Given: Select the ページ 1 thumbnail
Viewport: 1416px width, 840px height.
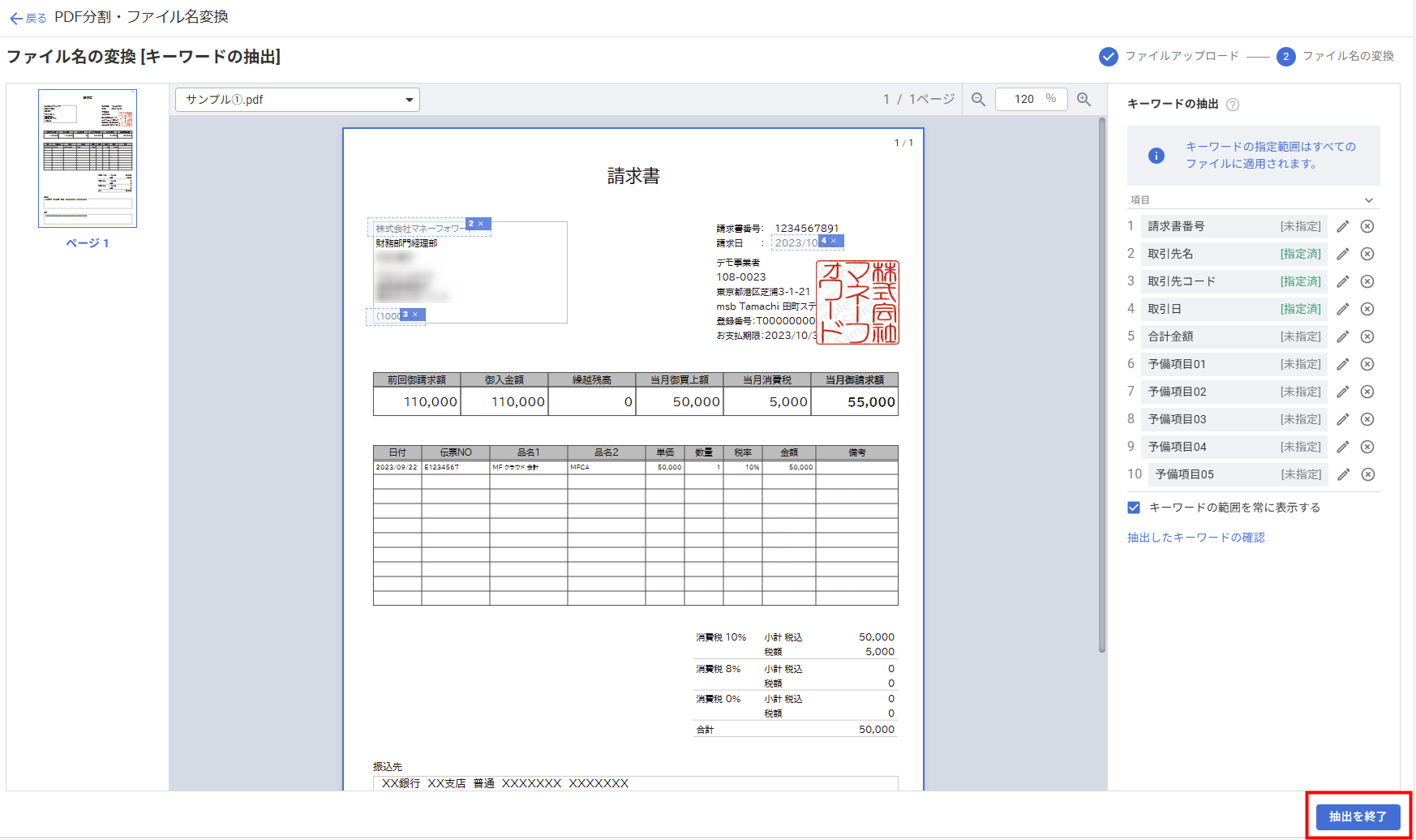Looking at the screenshot, I should tap(88, 159).
